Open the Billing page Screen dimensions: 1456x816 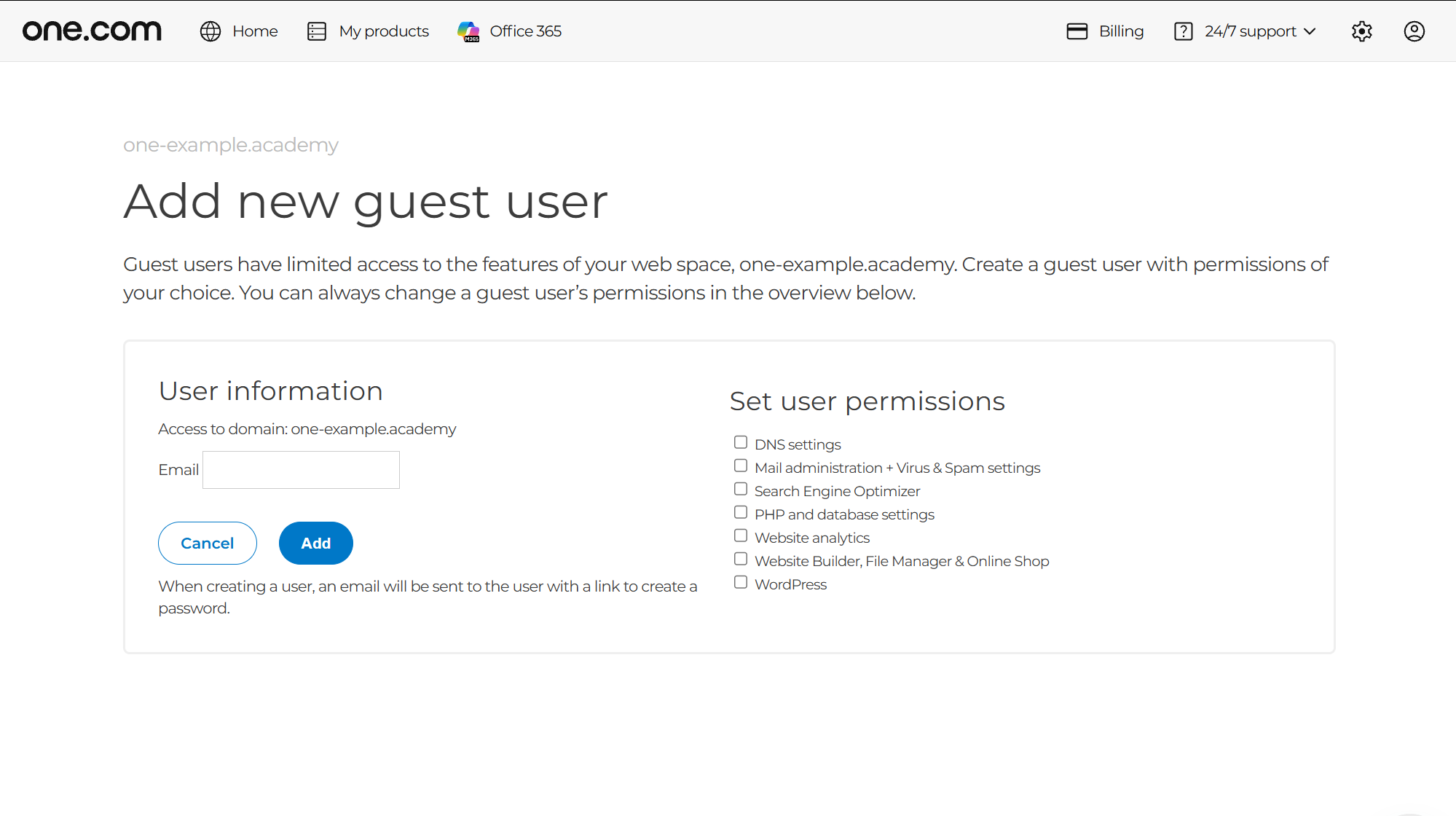(1105, 31)
